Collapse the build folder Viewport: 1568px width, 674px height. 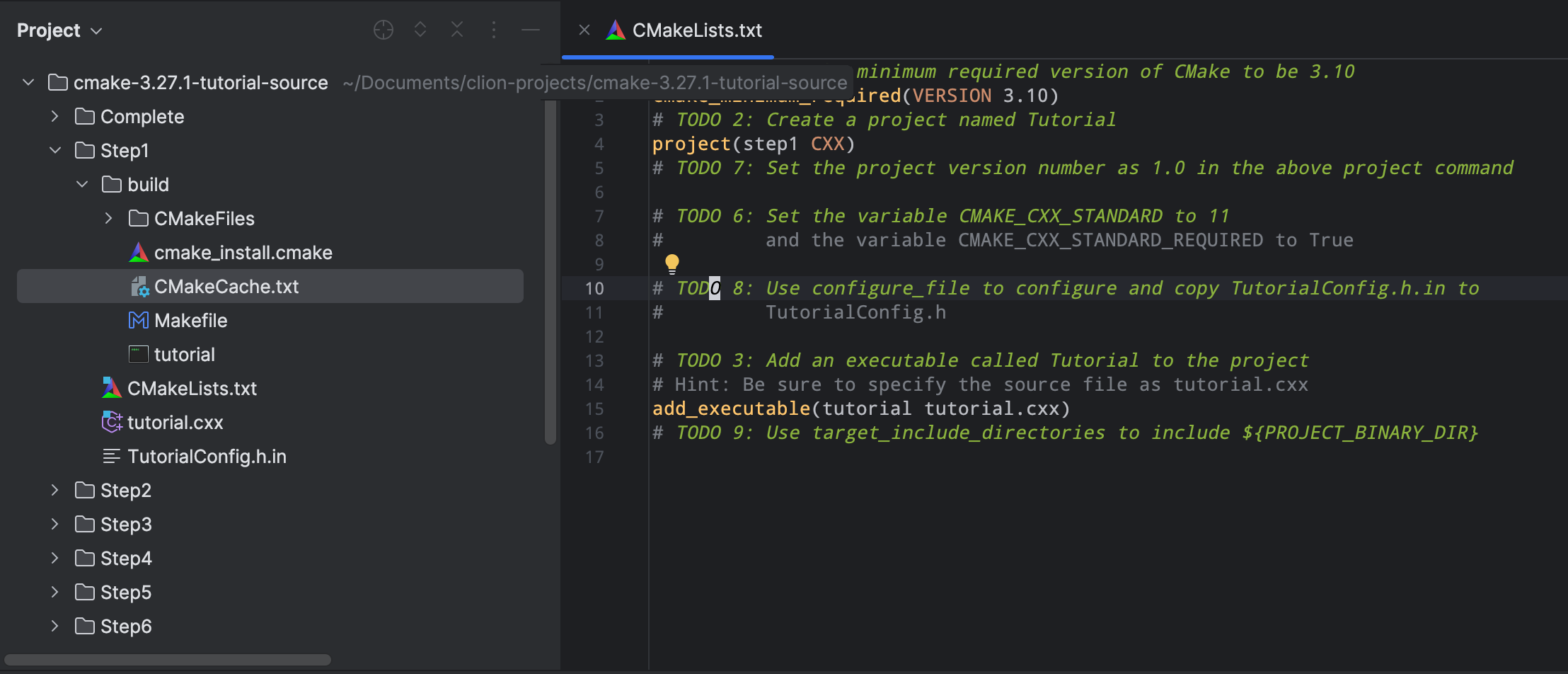tap(82, 184)
